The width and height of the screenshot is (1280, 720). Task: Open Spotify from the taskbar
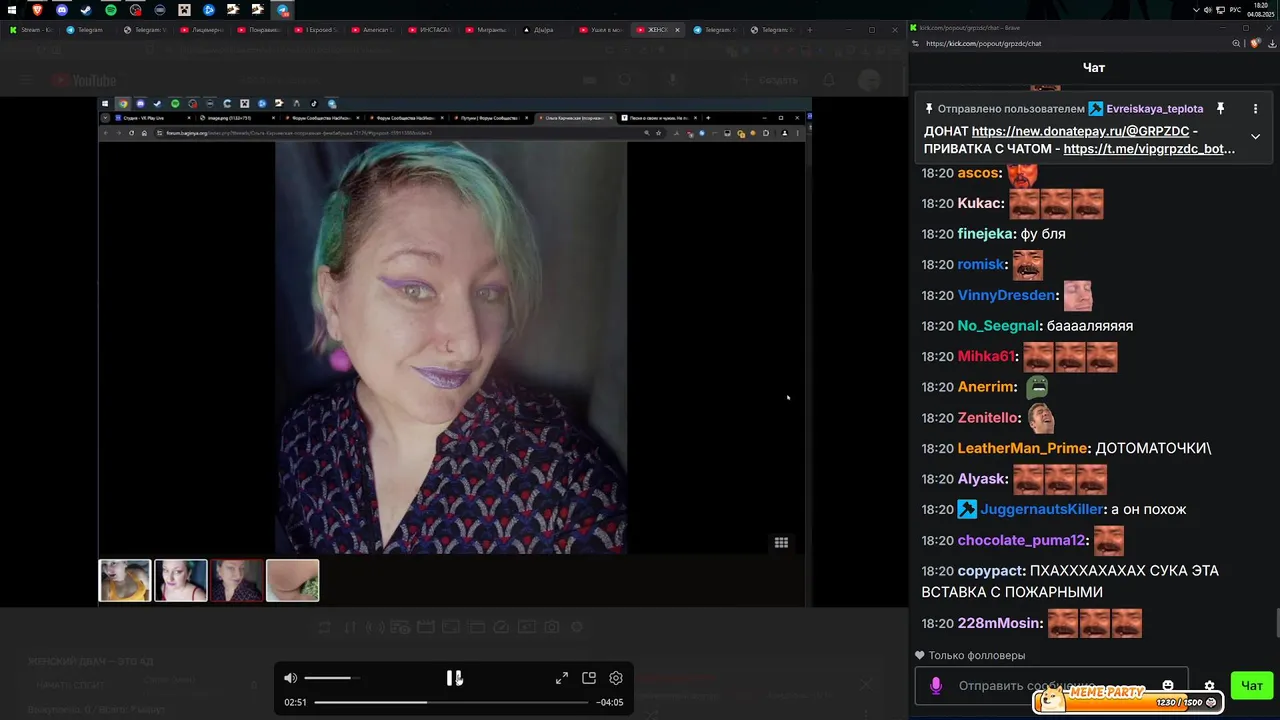click(111, 10)
